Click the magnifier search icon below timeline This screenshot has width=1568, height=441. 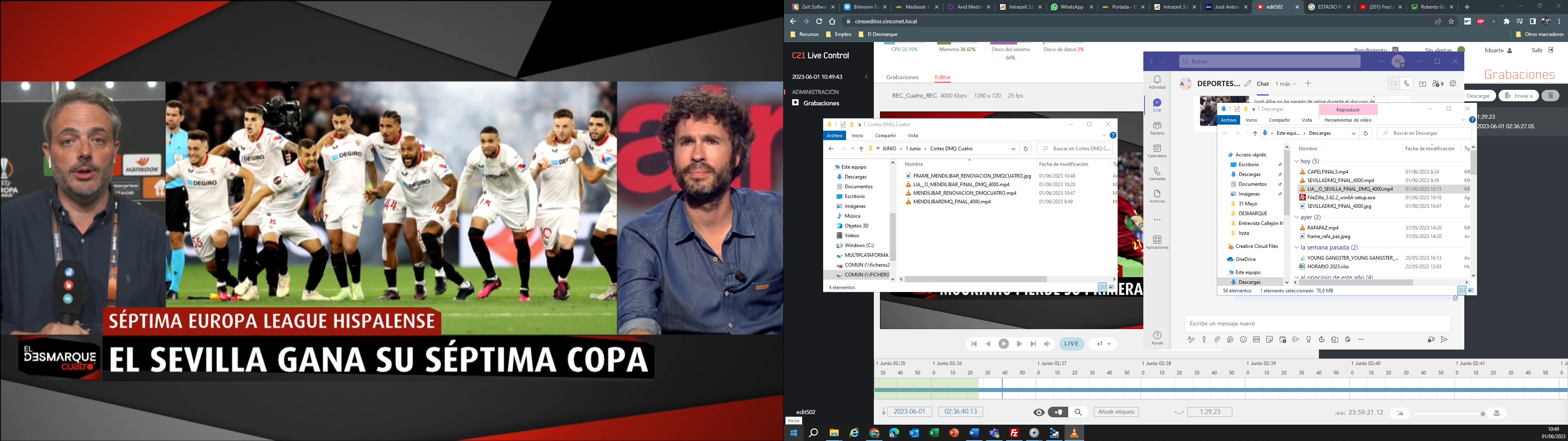[x=1078, y=412]
